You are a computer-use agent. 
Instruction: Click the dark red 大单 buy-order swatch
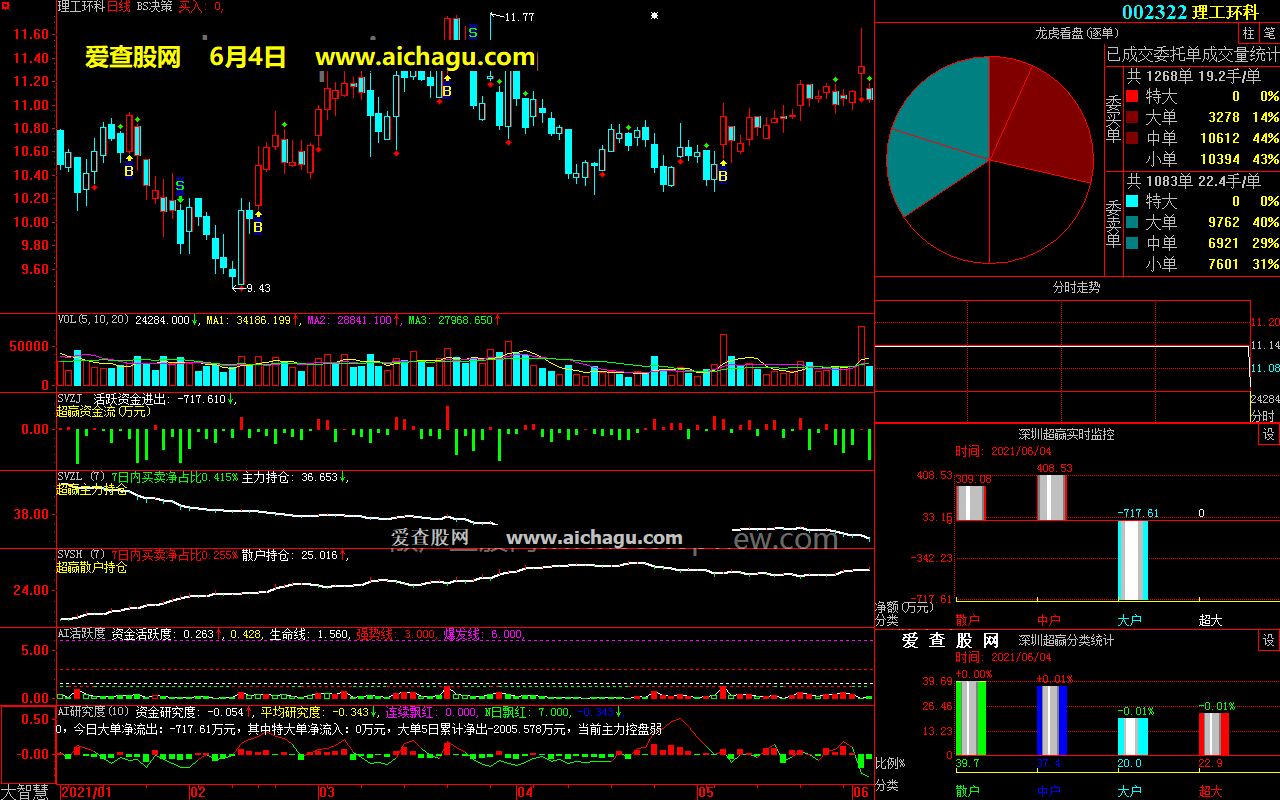(1132, 117)
